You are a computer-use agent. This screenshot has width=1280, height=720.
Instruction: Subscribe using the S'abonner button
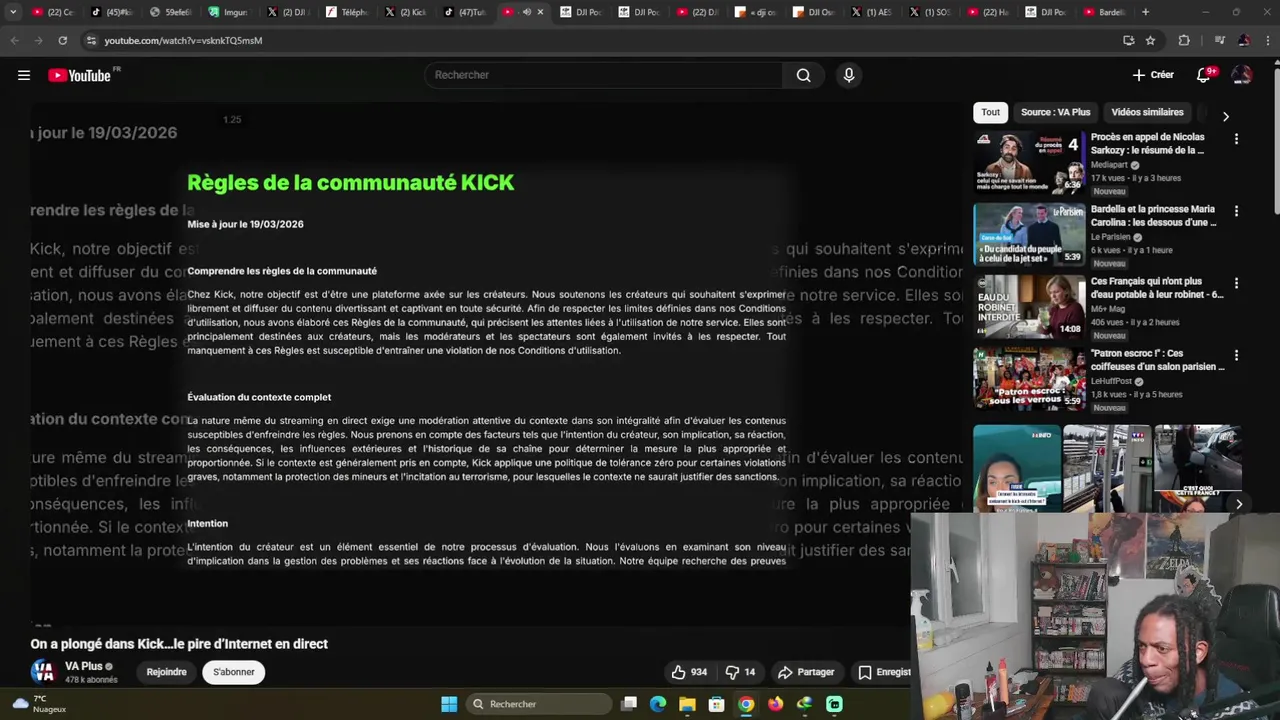click(x=234, y=672)
